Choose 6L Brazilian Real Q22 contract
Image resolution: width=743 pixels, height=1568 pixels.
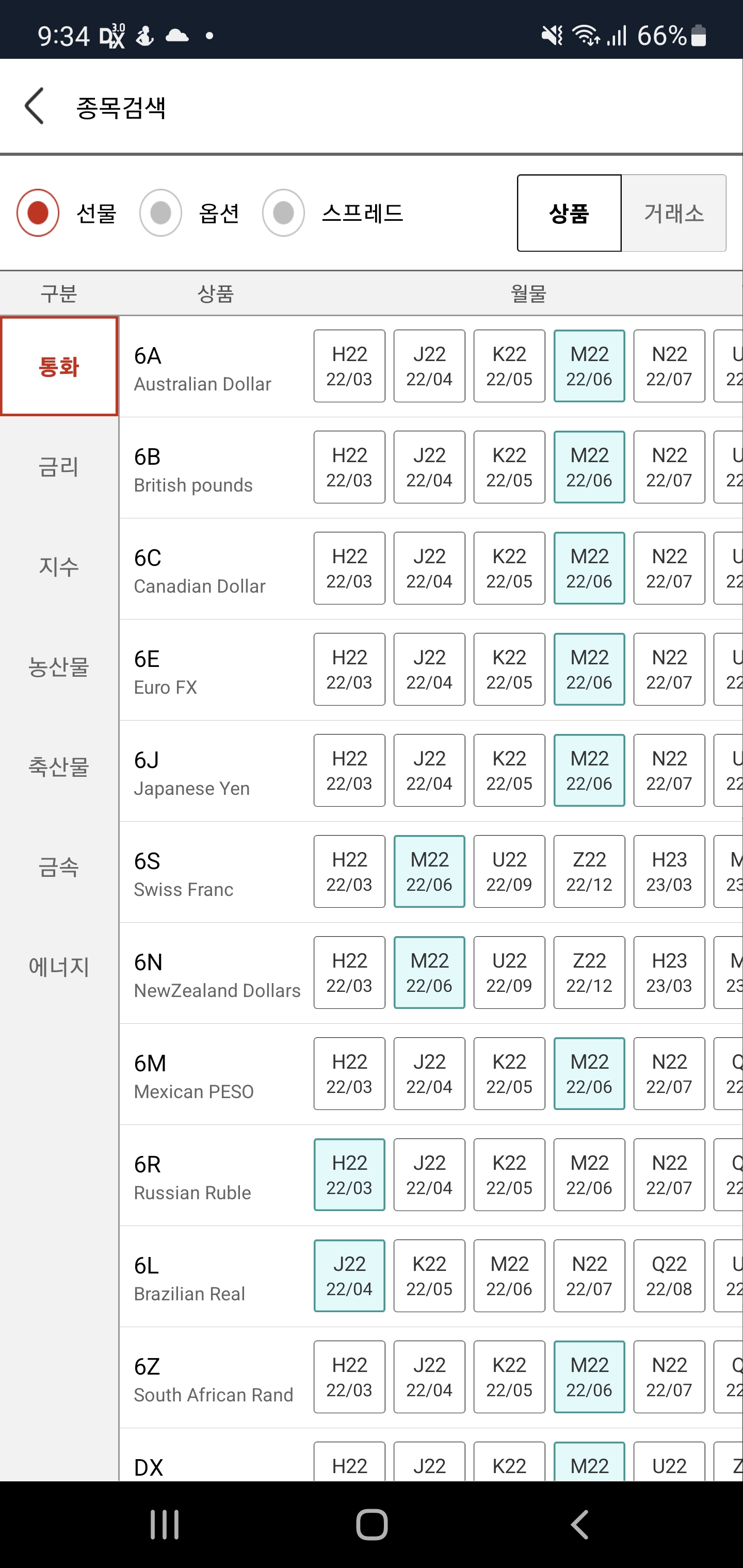(x=669, y=1275)
